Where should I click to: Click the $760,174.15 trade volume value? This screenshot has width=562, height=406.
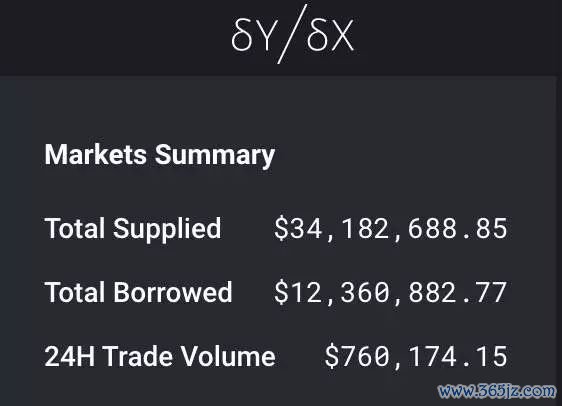(x=416, y=356)
